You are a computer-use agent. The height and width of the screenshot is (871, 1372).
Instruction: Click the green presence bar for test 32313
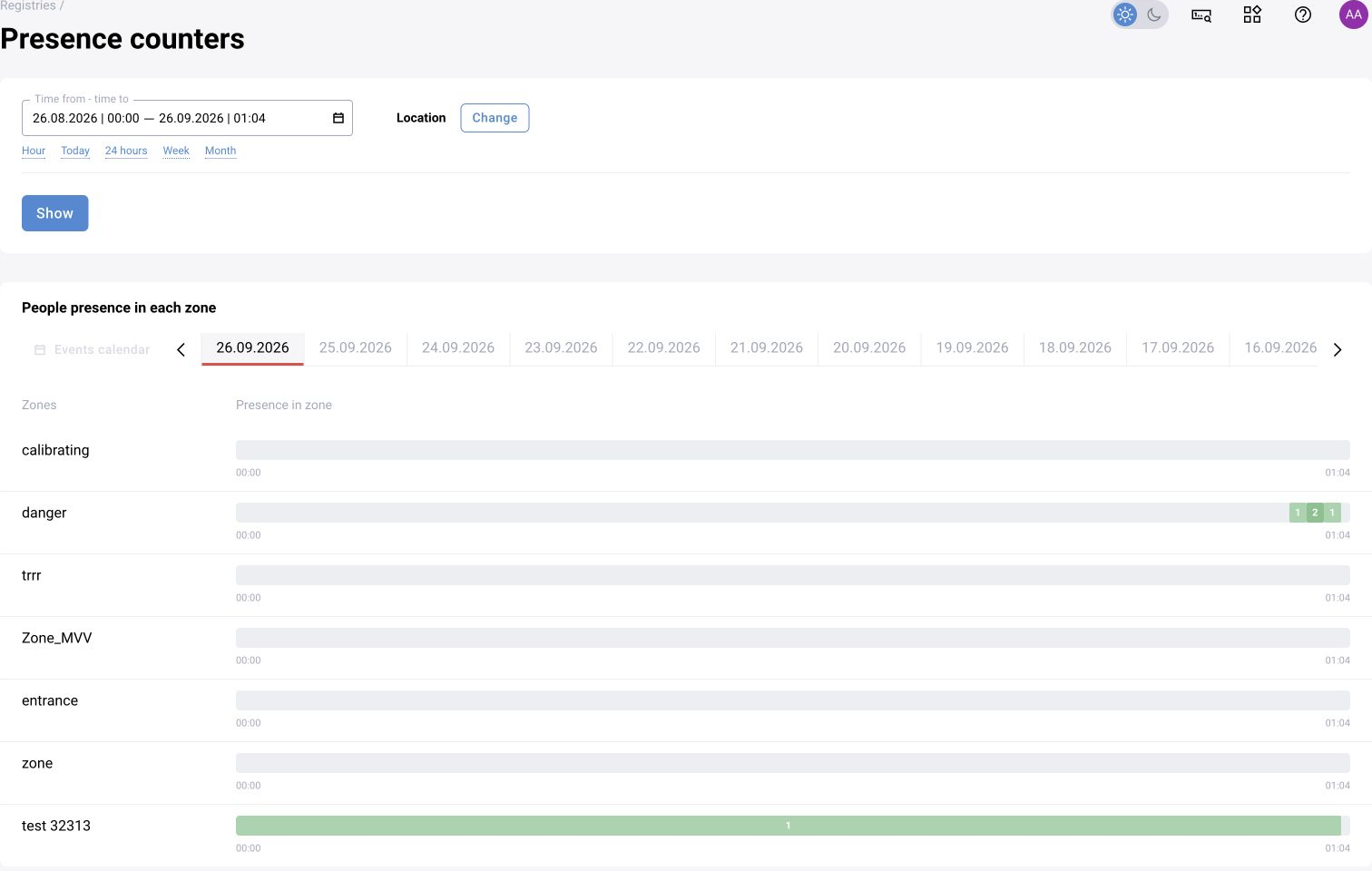[x=789, y=826]
